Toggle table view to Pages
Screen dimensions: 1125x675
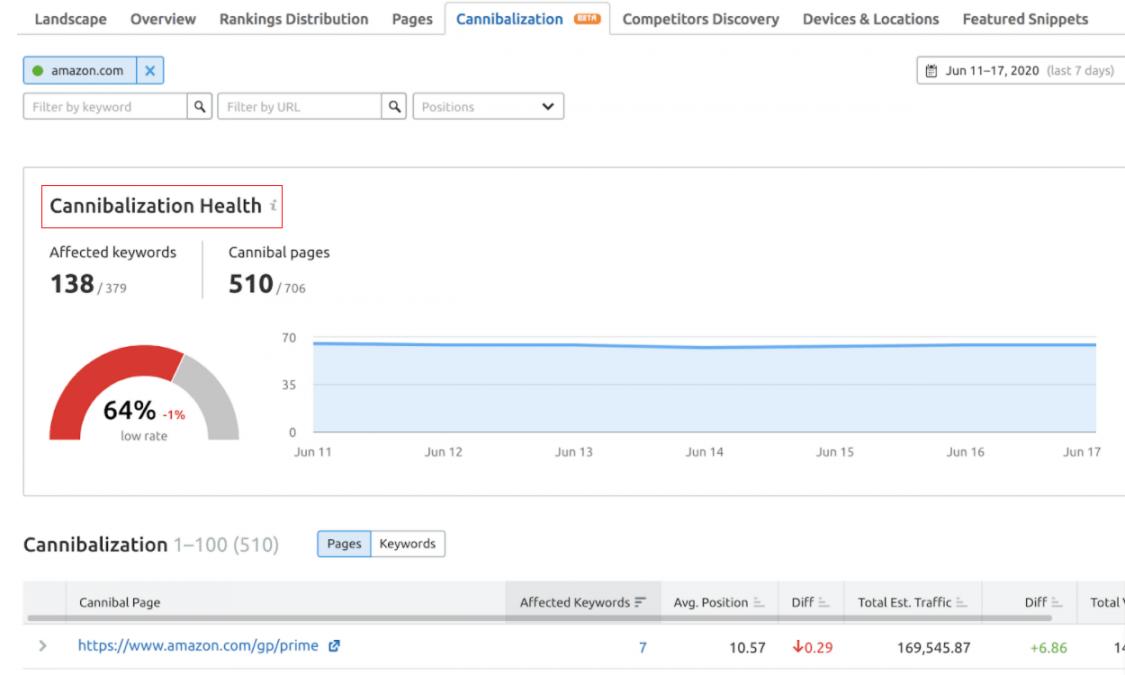coord(344,544)
